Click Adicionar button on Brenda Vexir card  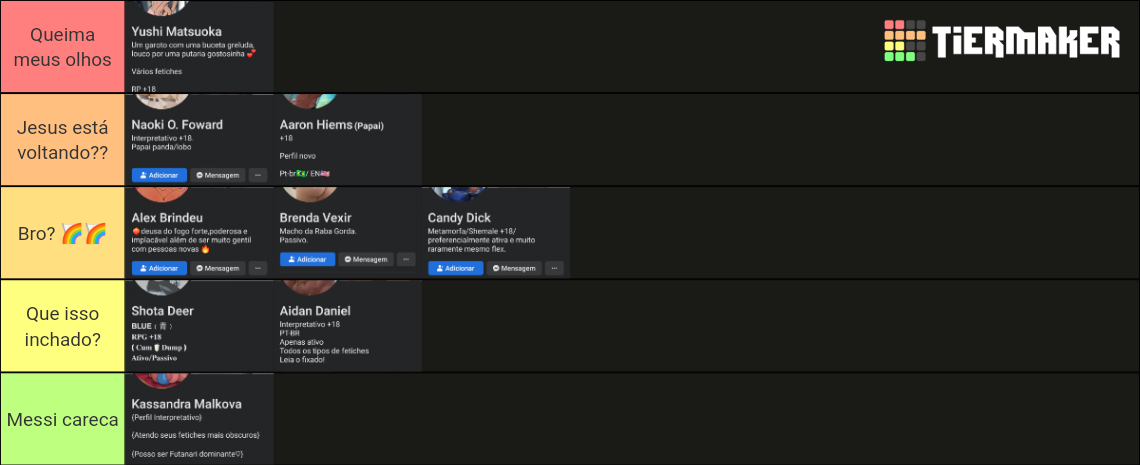pyautogui.click(x=308, y=259)
